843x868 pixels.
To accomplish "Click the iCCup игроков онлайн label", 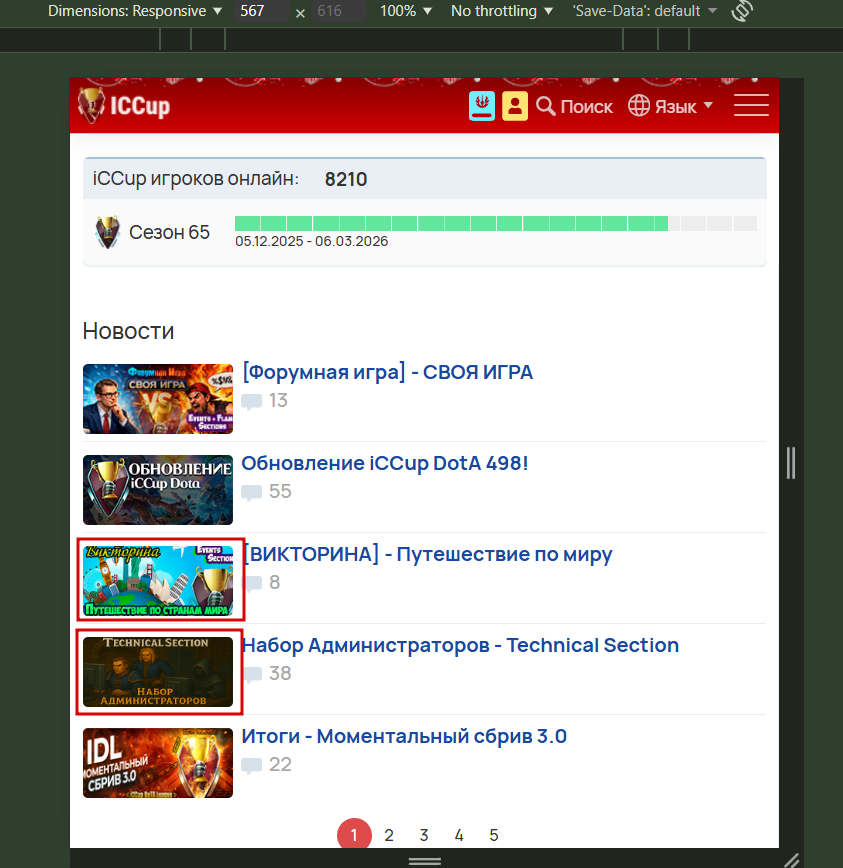I will click(x=196, y=179).
